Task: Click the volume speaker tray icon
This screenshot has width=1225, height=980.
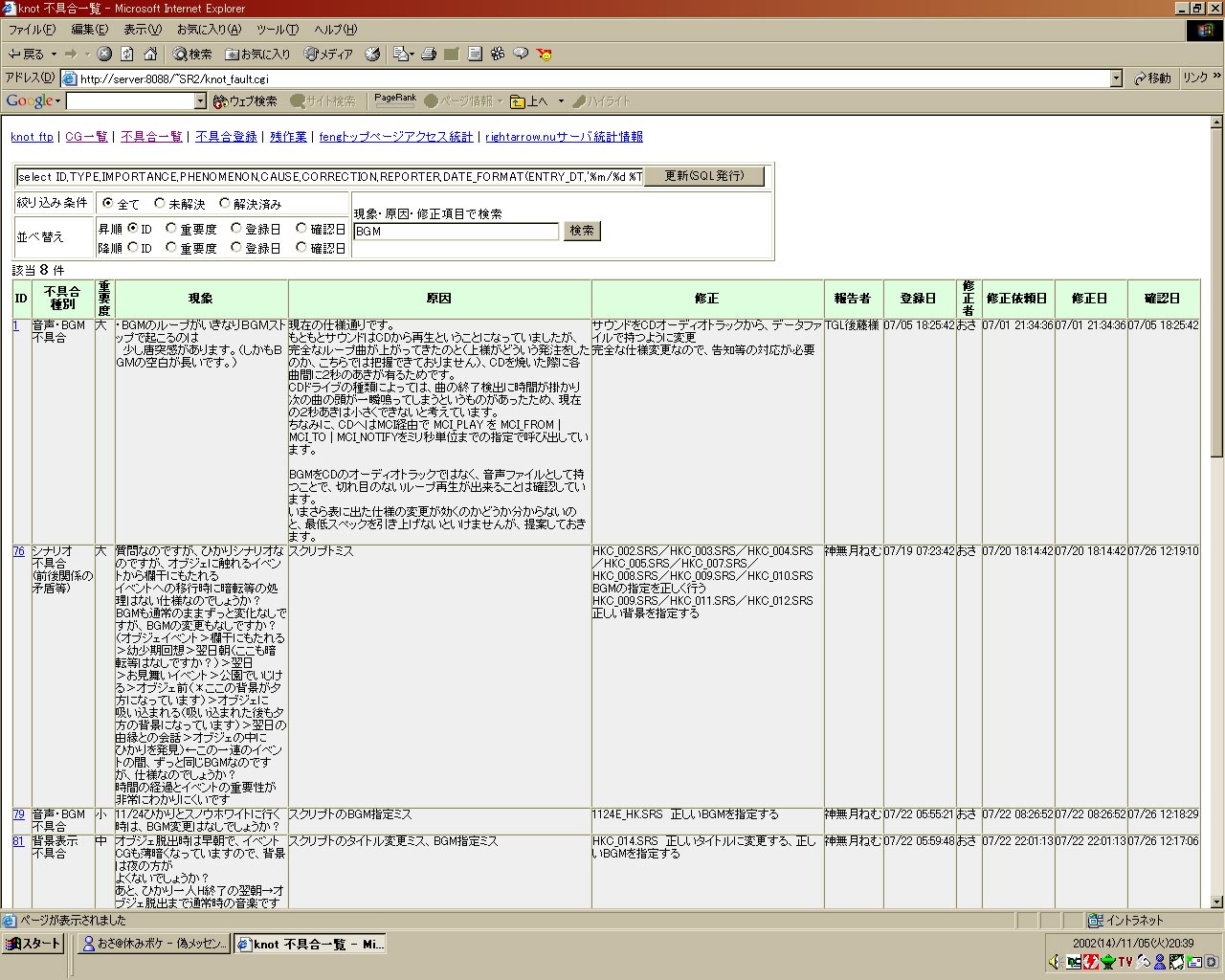Action: [x=1055, y=962]
